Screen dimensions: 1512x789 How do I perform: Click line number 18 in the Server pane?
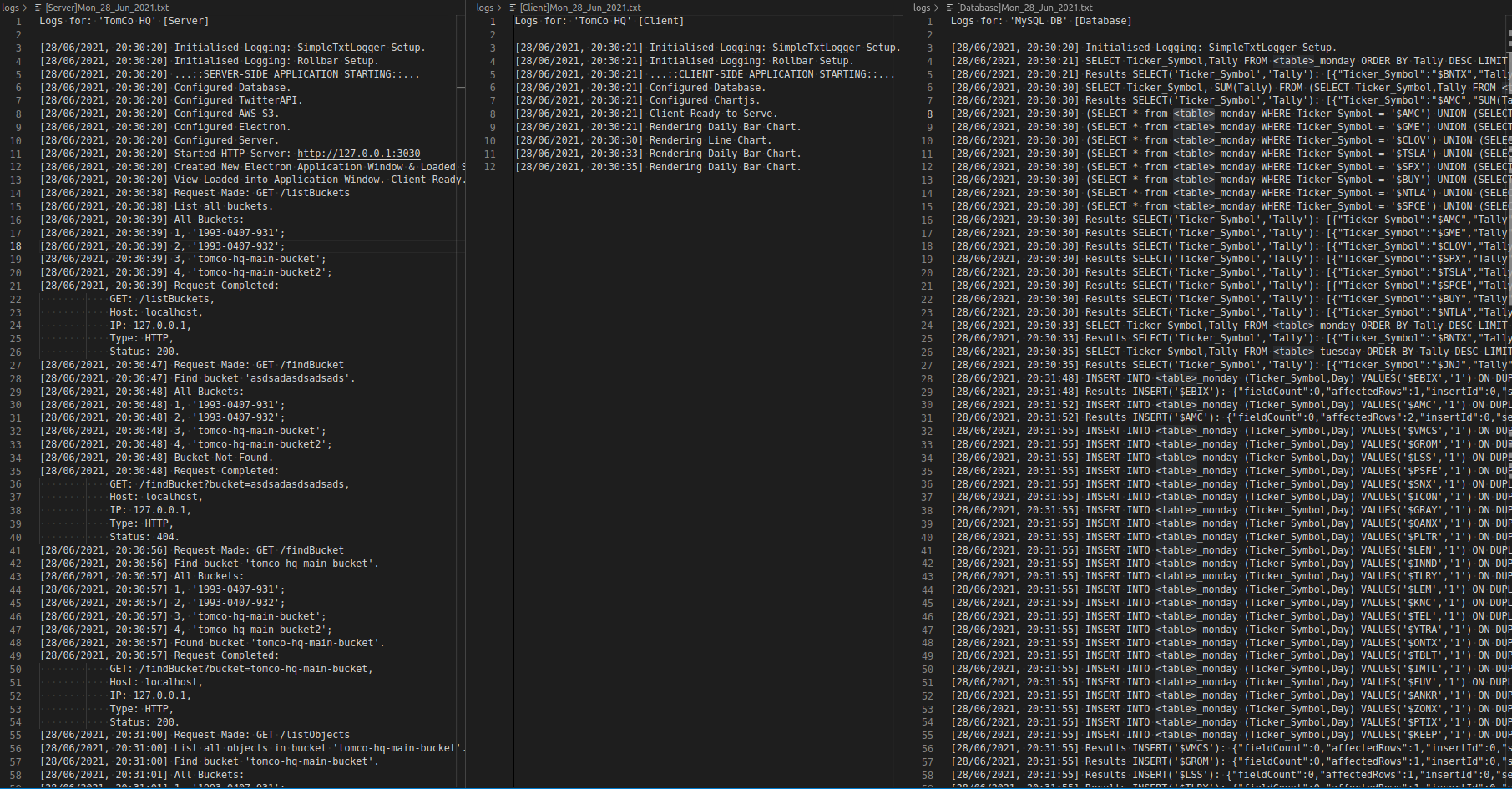point(16,246)
